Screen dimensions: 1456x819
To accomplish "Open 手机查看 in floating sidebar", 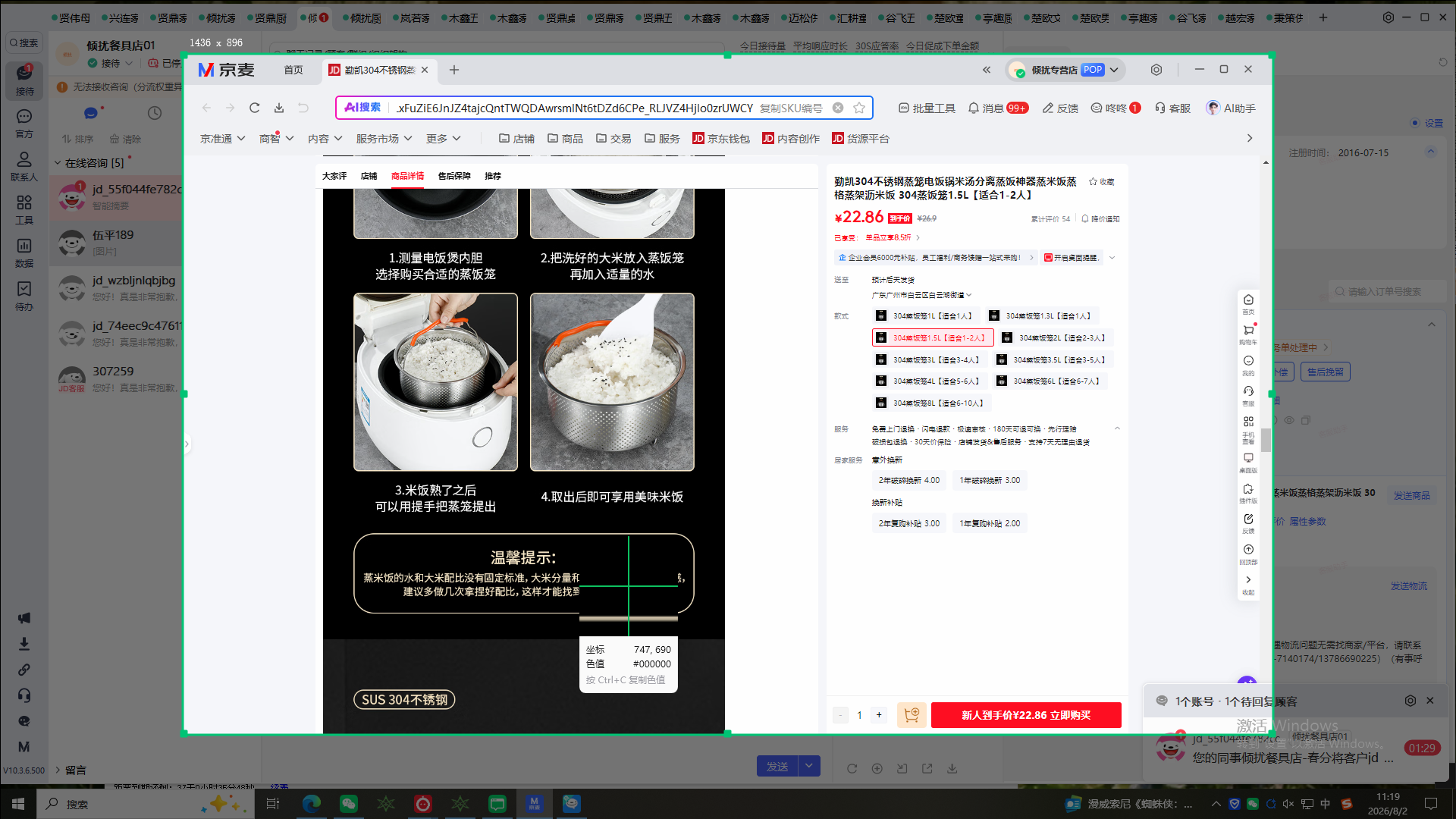I will point(1248,429).
